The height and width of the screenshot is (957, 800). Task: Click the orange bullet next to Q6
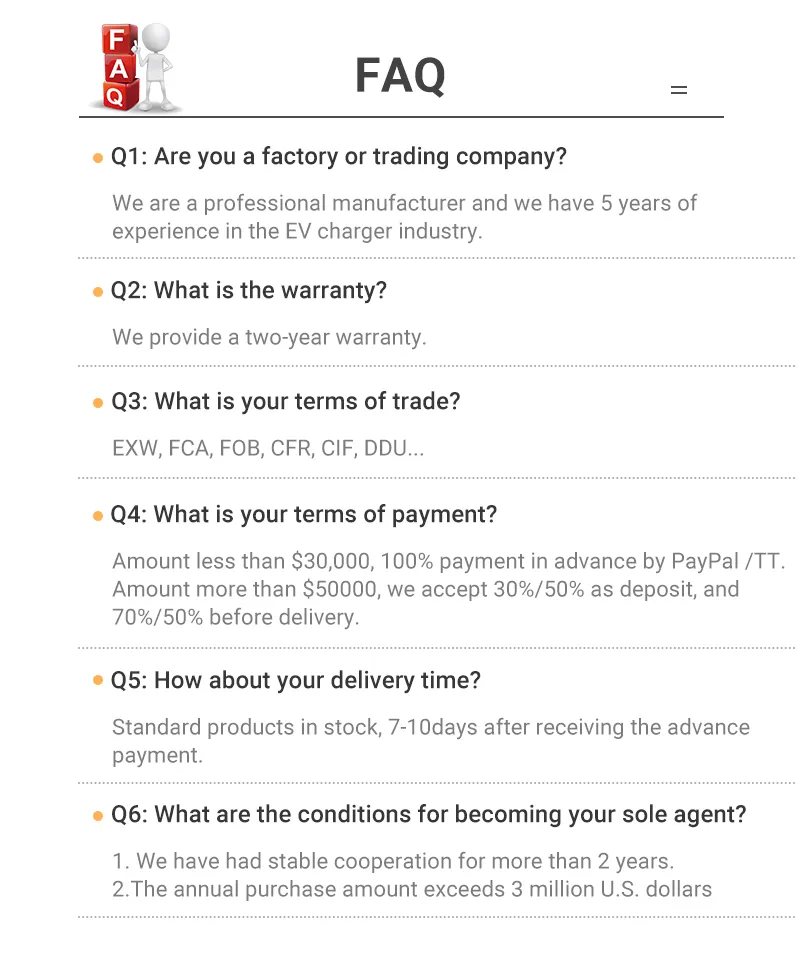(x=98, y=815)
